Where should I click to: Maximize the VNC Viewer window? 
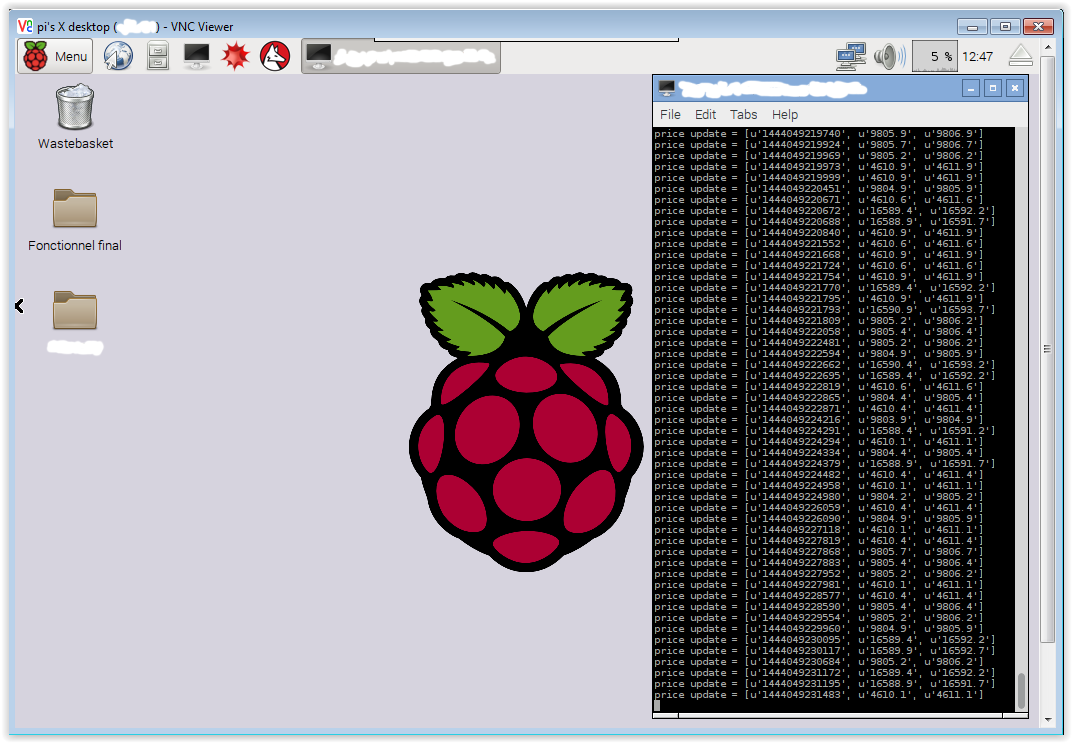pyautogui.click(x=1004, y=27)
